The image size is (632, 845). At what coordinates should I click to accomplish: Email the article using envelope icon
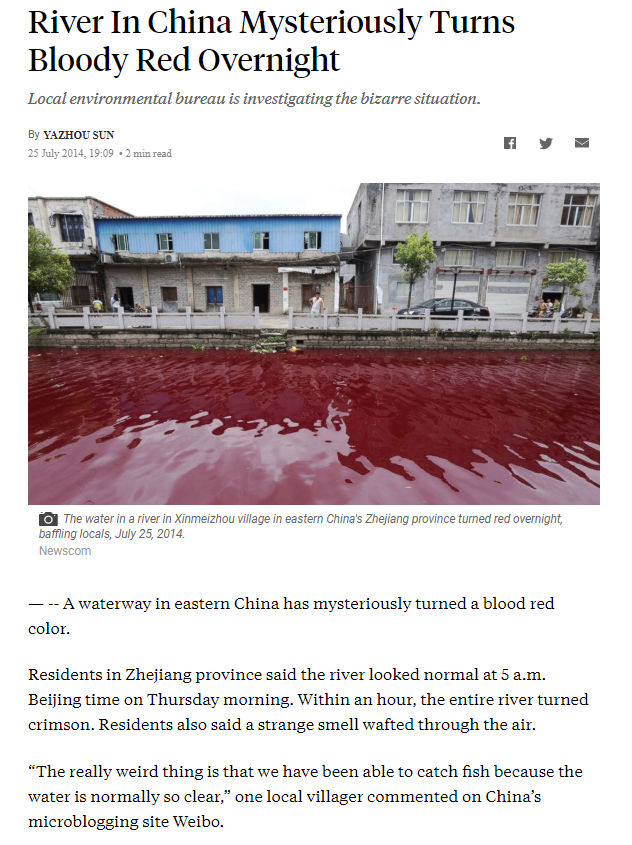582,143
